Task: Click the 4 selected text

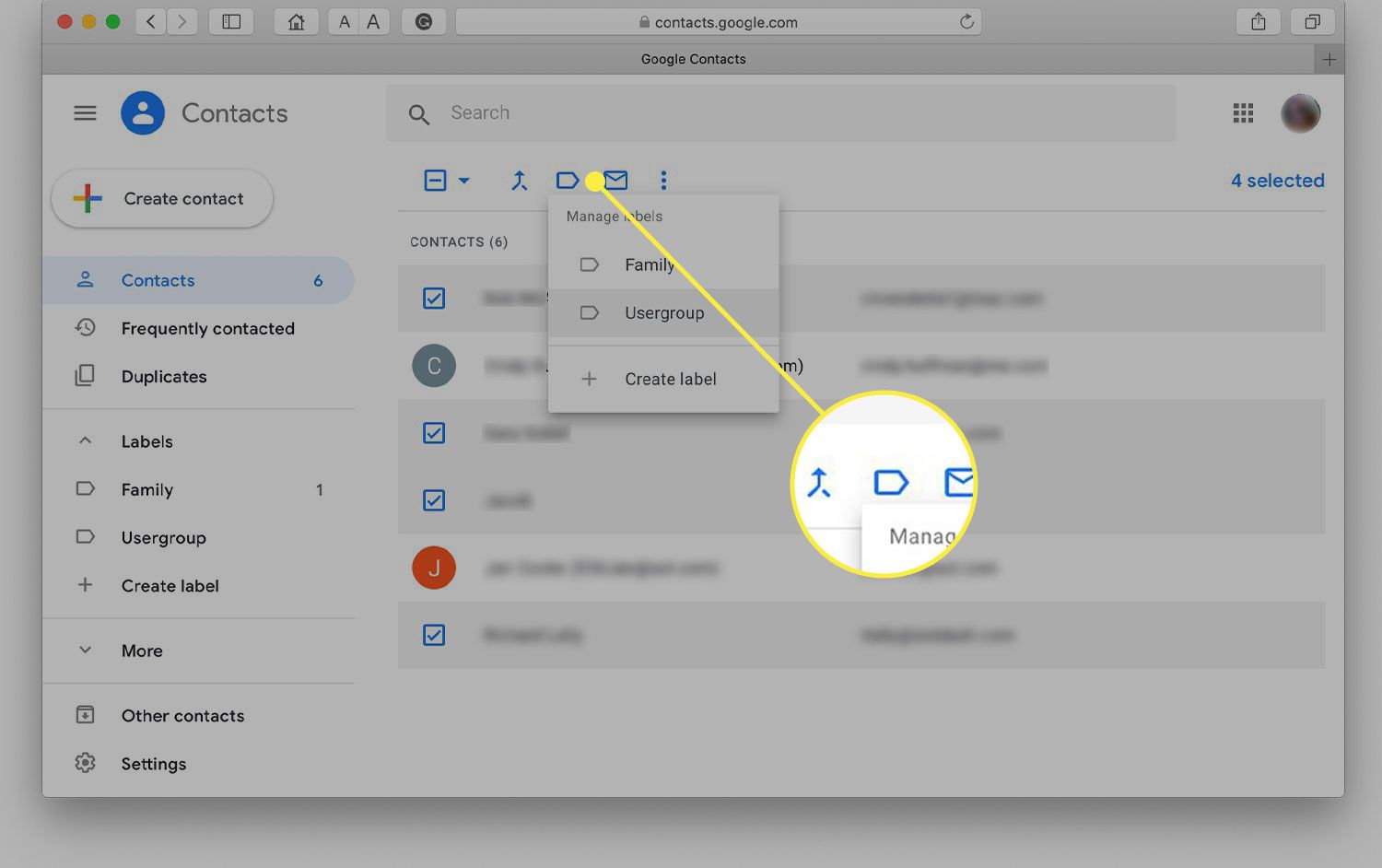Action: coord(1277,181)
